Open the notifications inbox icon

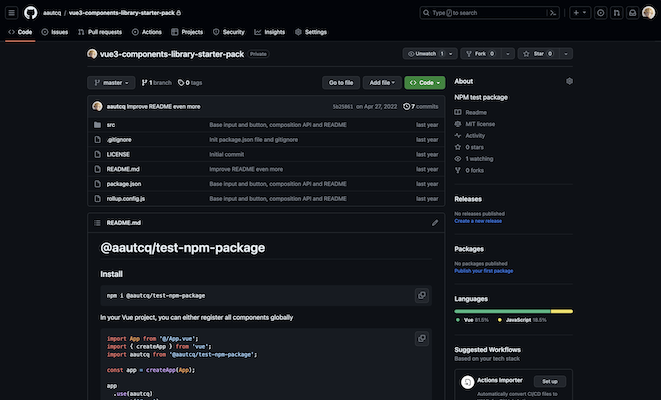click(633, 13)
